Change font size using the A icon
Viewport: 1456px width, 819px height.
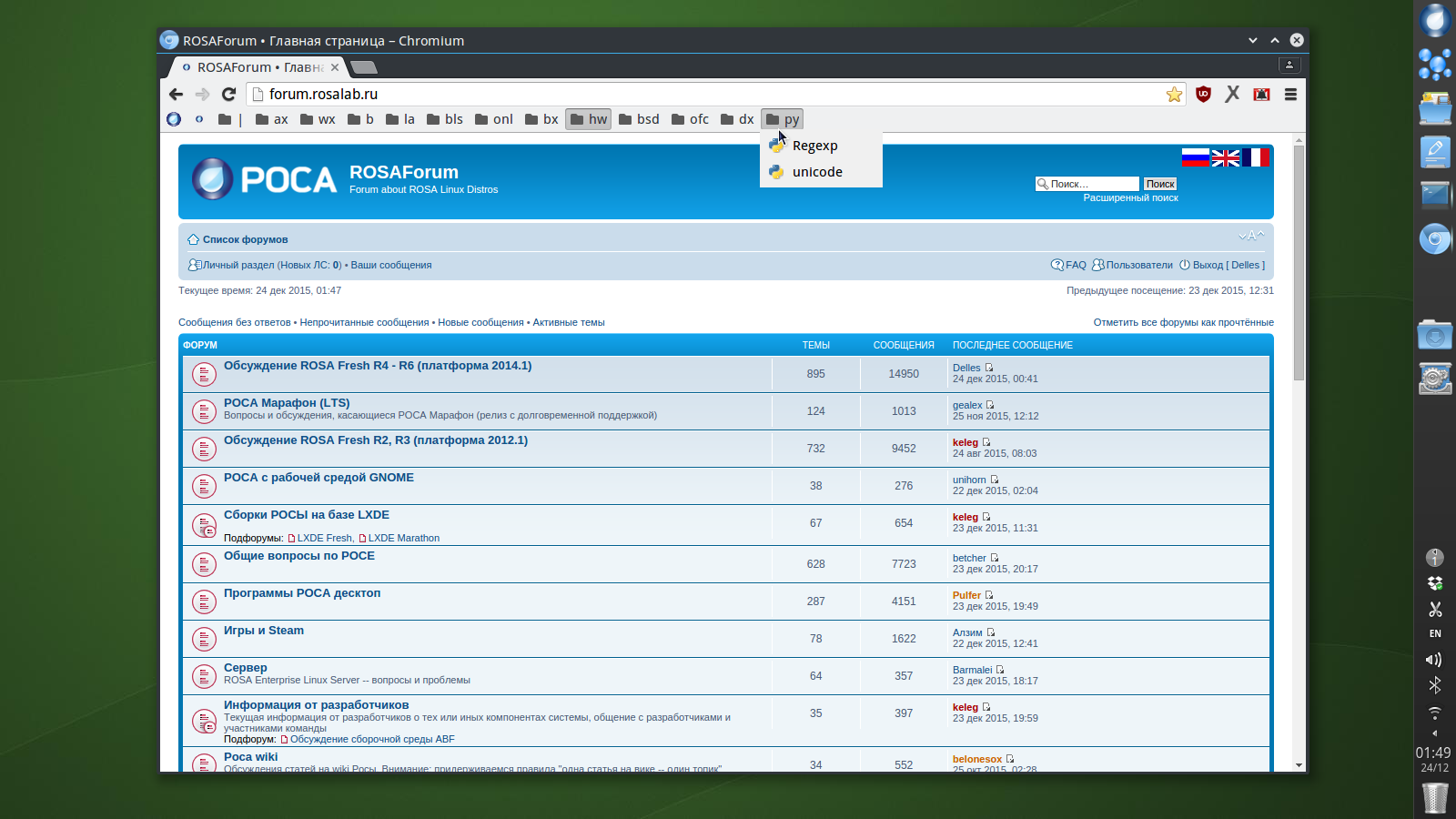(1251, 236)
